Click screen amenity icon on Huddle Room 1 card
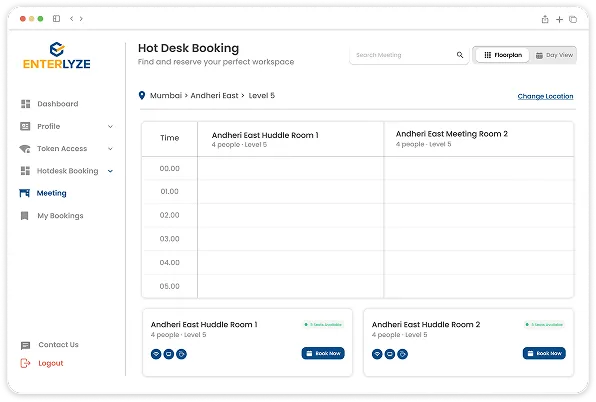This screenshot has height=402, width=596. [x=169, y=354]
